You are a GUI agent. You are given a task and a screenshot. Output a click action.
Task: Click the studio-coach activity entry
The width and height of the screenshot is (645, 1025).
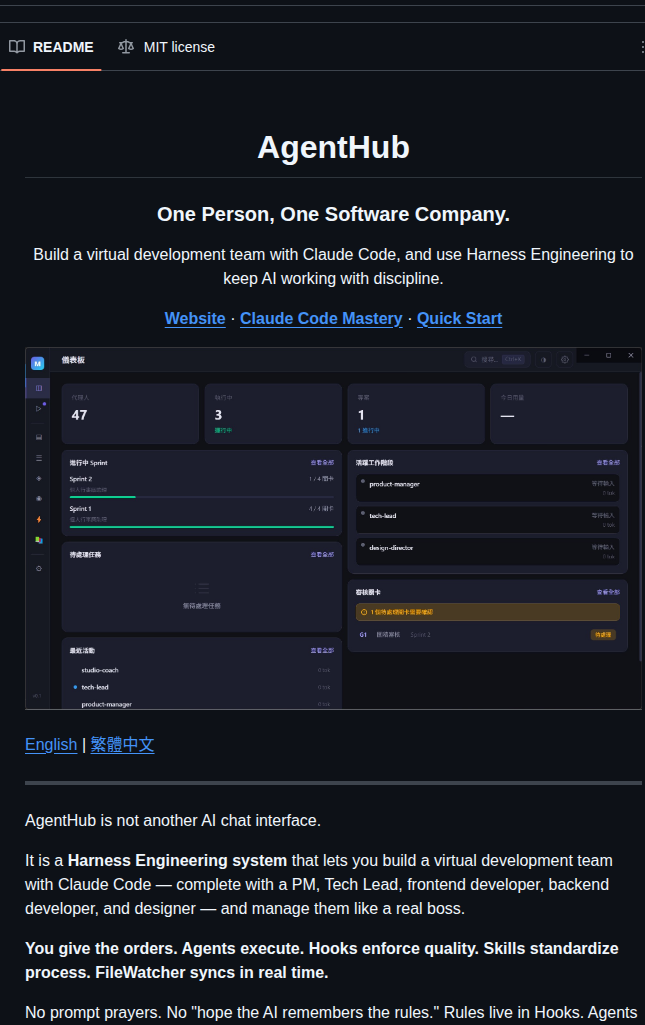coord(201,671)
